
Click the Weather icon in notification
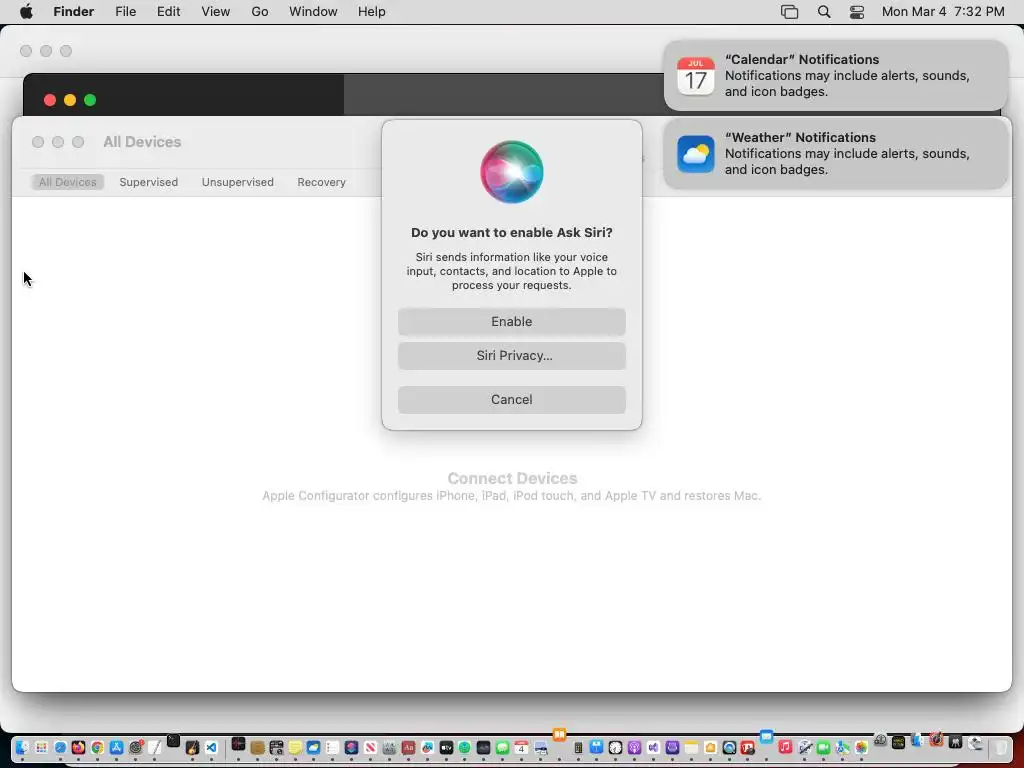click(x=696, y=154)
